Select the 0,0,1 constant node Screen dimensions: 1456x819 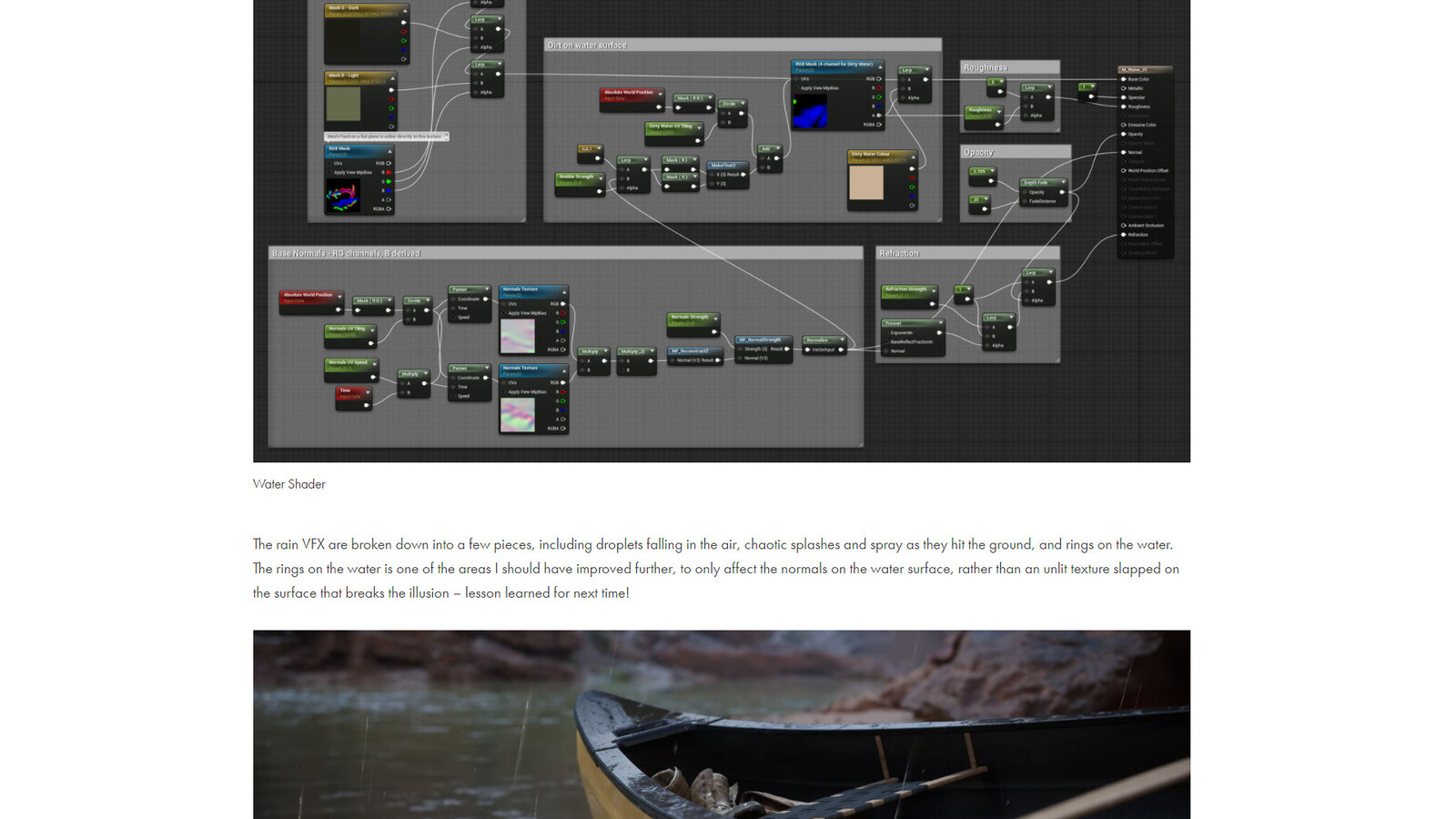coord(590,153)
